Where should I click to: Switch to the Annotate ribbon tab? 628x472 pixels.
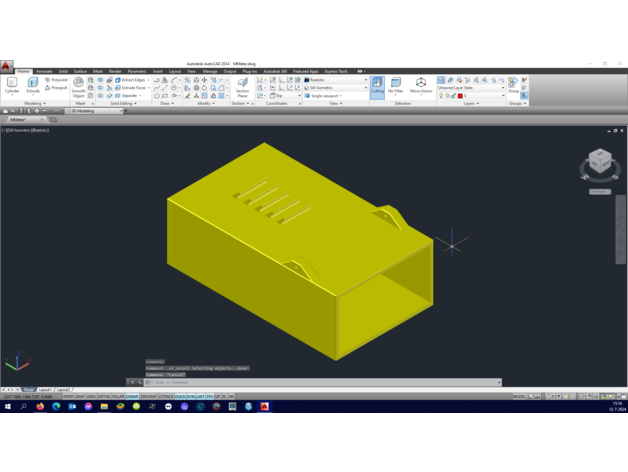(x=44, y=72)
